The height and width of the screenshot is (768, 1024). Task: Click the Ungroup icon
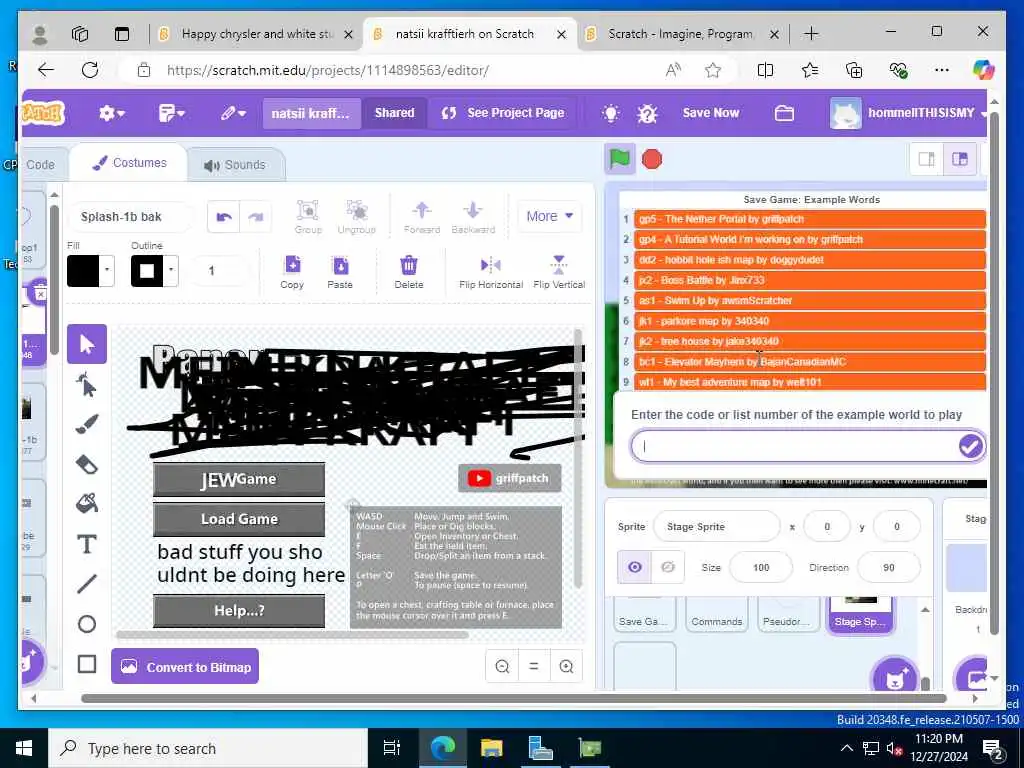357,217
